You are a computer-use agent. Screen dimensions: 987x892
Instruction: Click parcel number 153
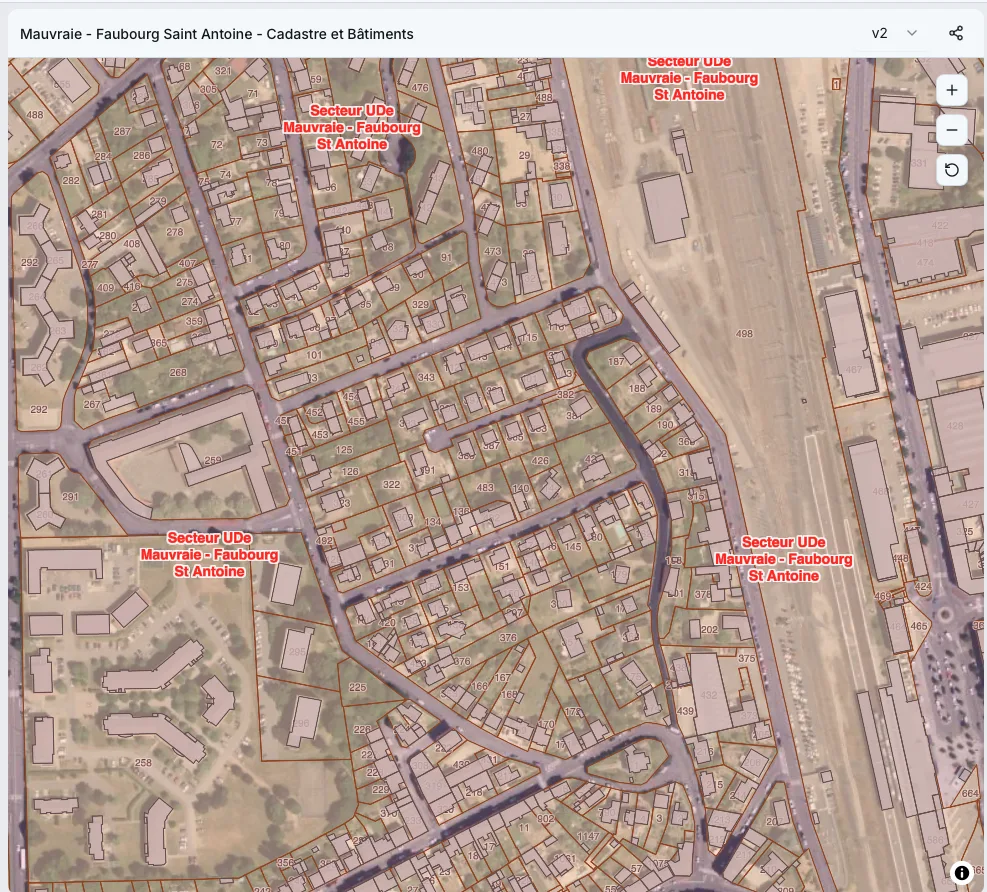pos(461,587)
